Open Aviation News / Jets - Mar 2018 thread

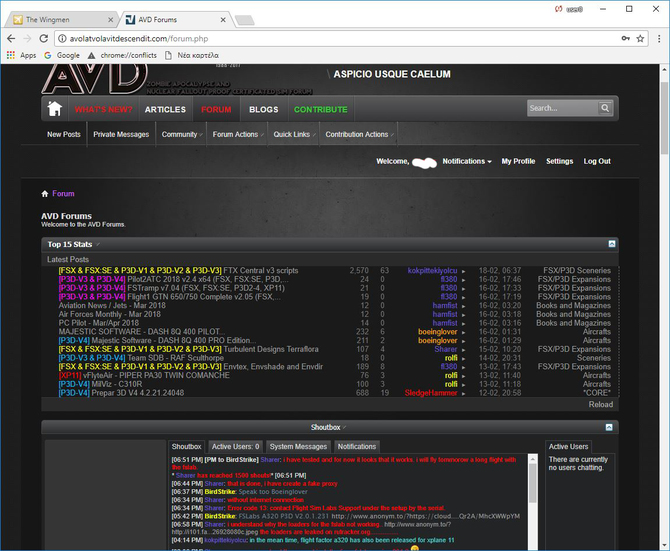(x=112, y=305)
